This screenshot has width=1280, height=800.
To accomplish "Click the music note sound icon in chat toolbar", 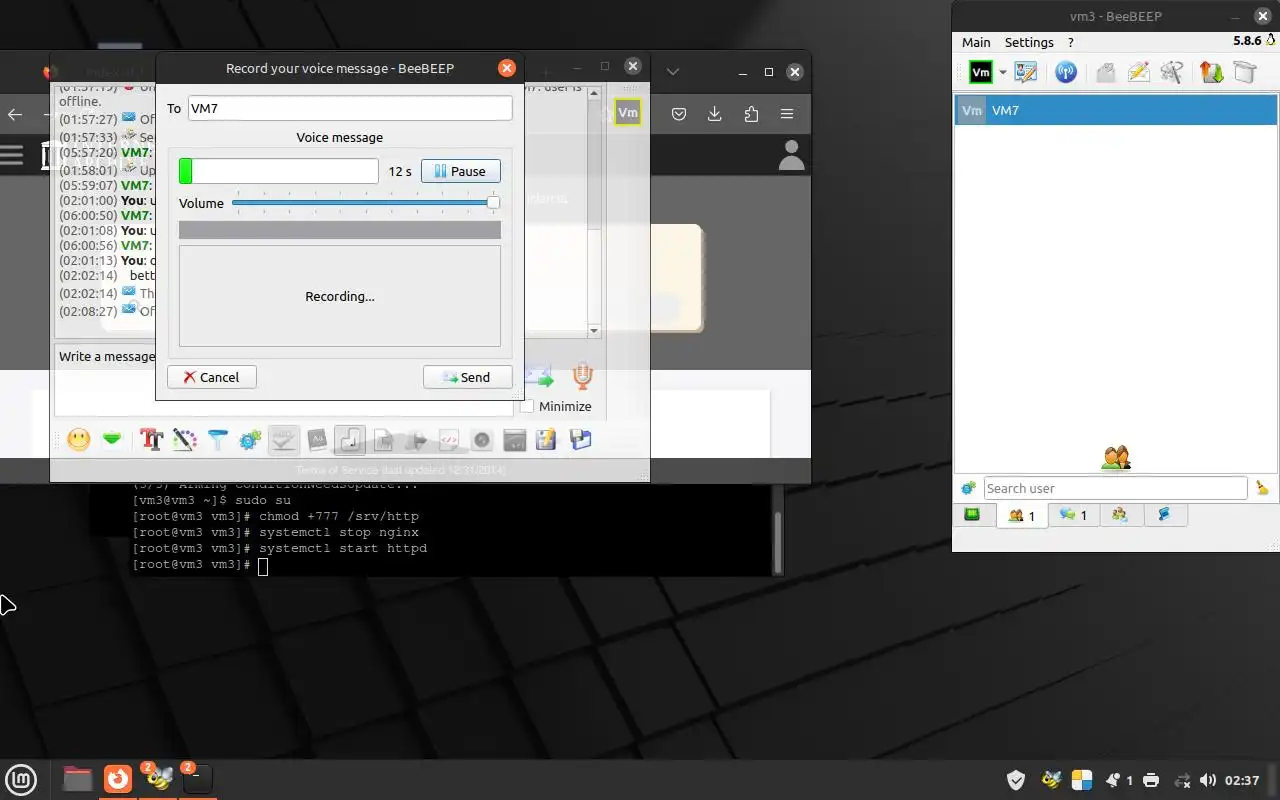I will pyautogui.click(x=350, y=439).
